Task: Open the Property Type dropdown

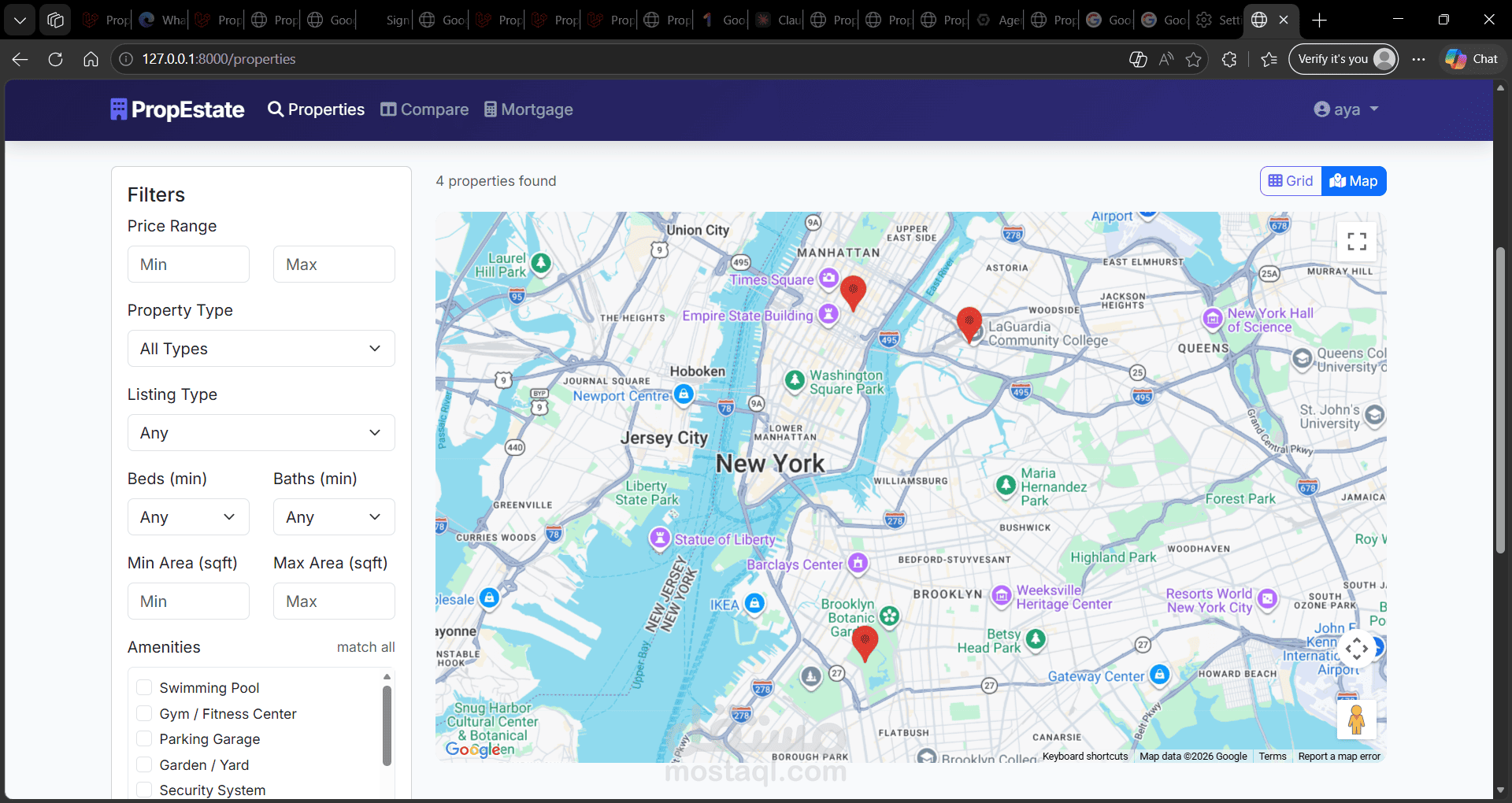Action: coord(261,349)
